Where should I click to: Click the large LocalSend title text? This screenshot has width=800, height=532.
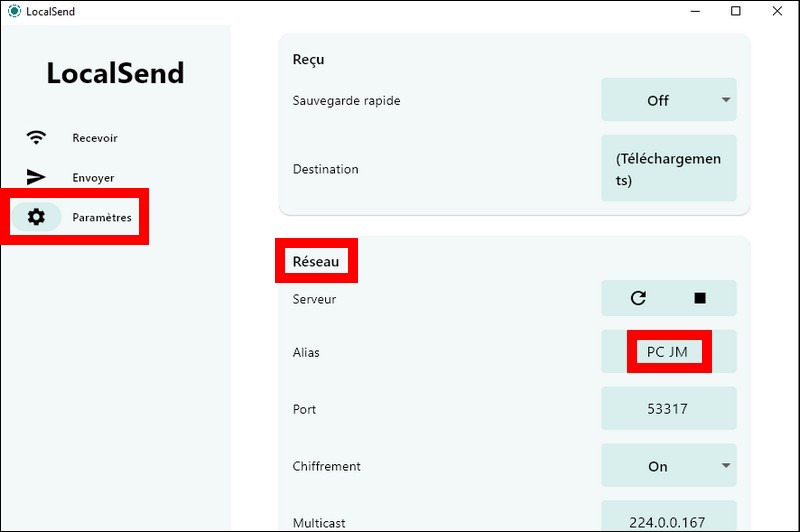tap(115, 73)
